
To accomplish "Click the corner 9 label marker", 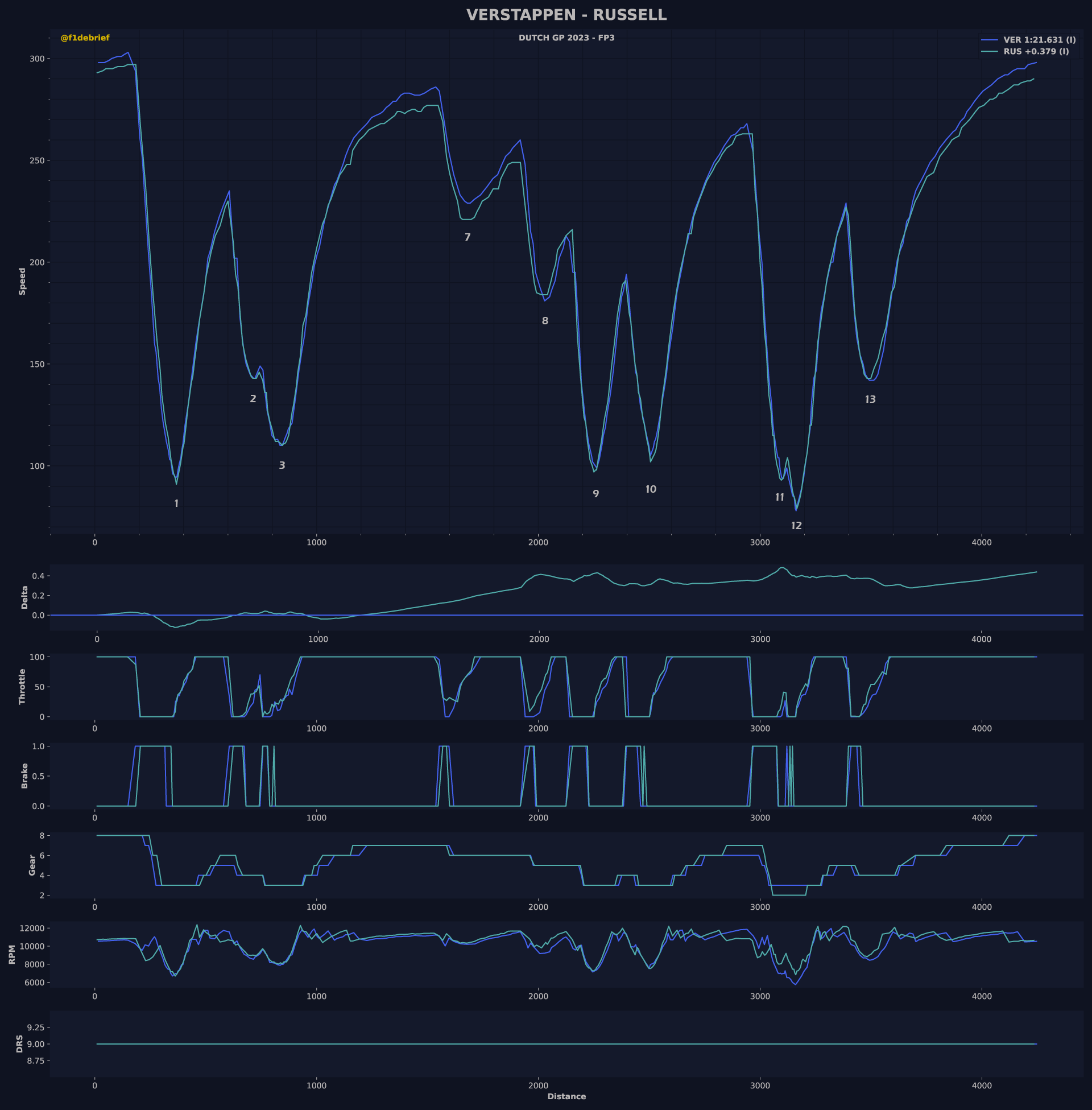I will click(x=596, y=494).
